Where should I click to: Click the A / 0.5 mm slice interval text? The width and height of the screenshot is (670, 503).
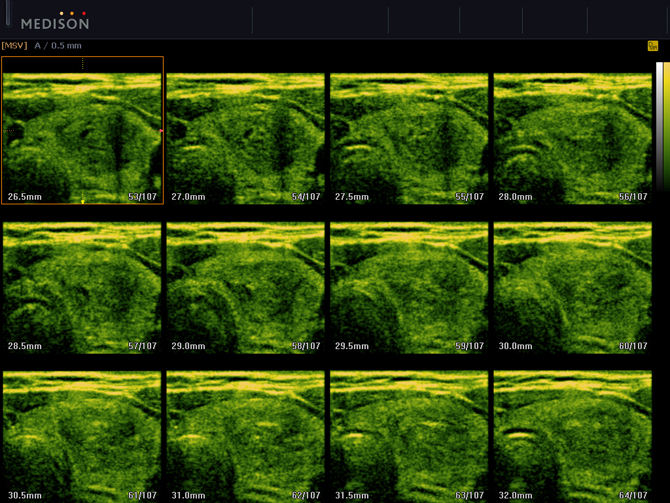pos(58,46)
